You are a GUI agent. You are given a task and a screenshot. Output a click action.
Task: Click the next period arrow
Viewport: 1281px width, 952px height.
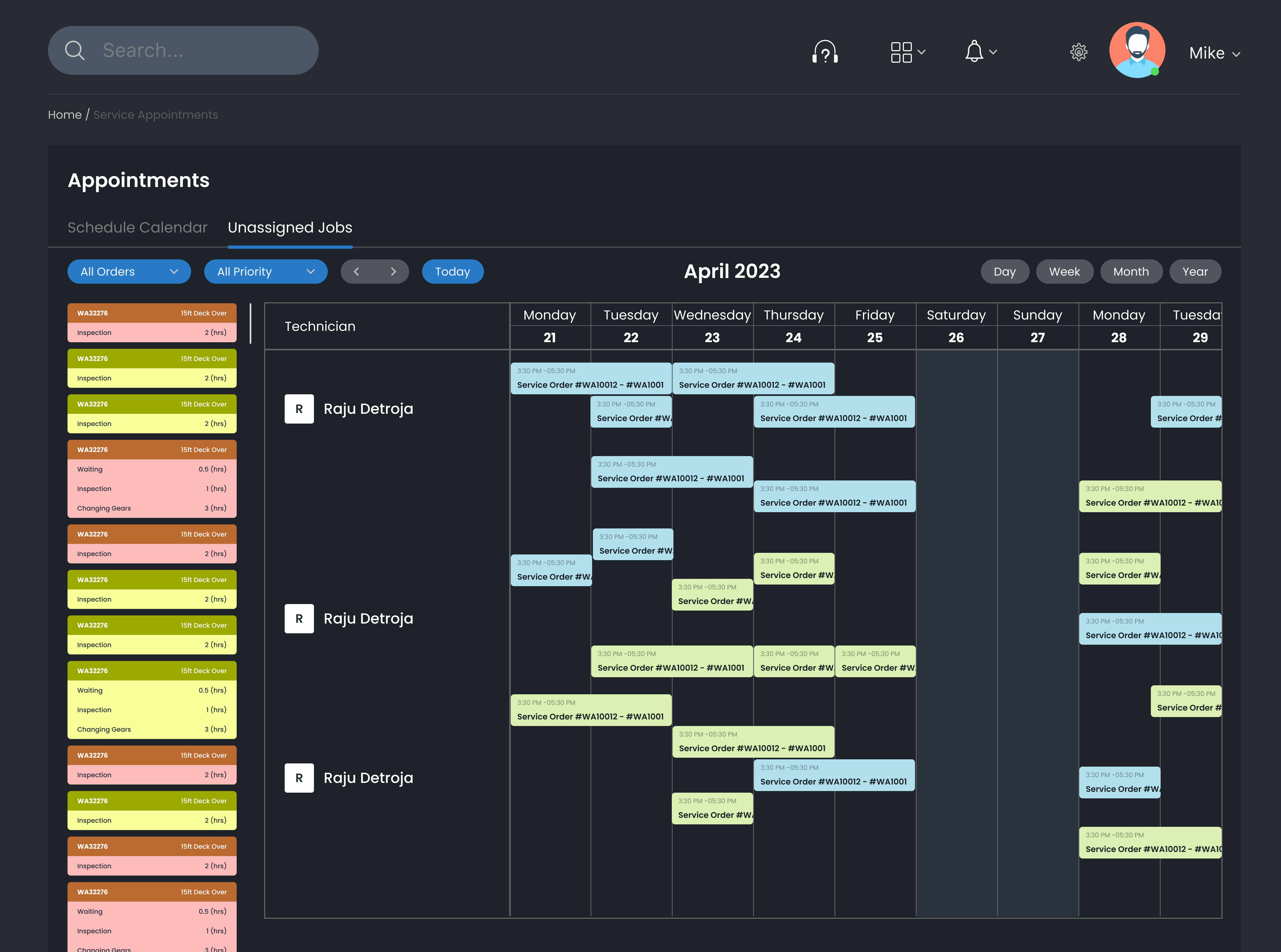[x=393, y=271]
